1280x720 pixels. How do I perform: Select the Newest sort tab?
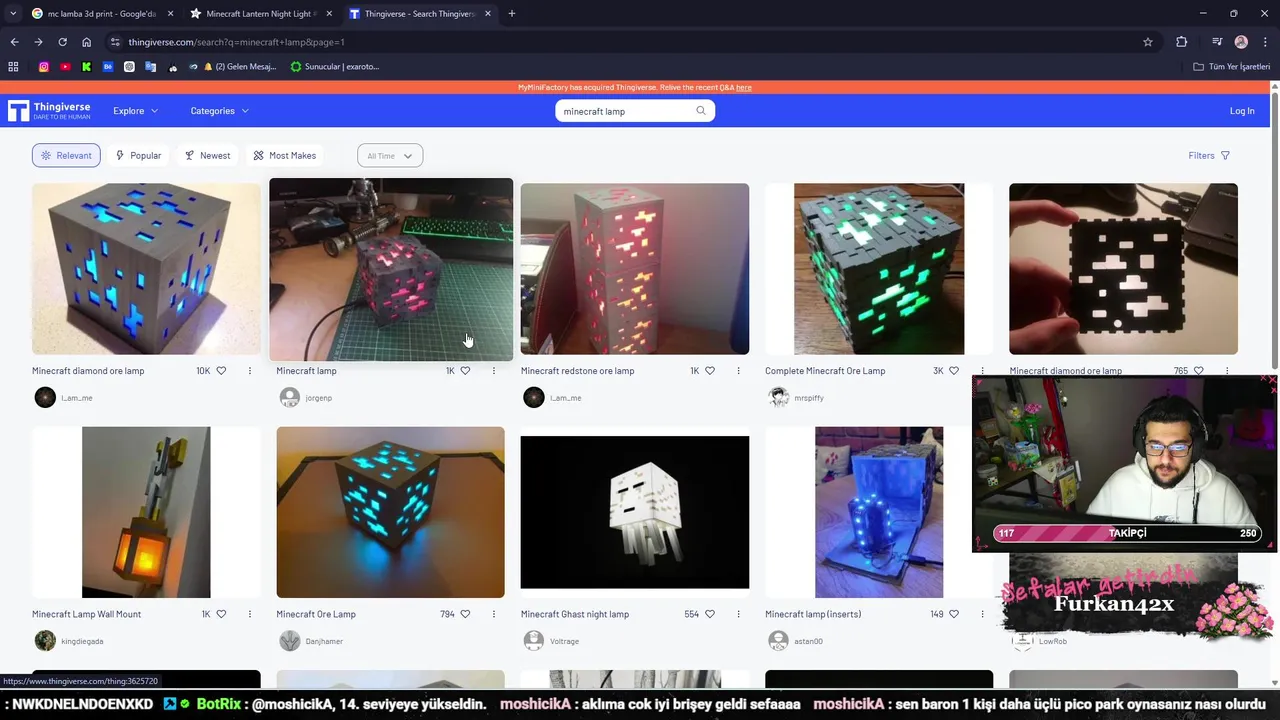pos(207,156)
